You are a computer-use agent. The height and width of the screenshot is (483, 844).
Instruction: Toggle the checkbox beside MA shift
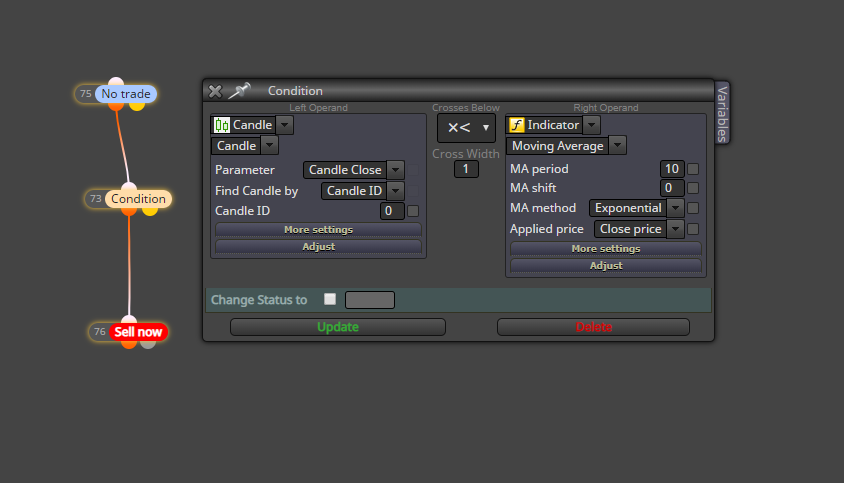point(693,188)
